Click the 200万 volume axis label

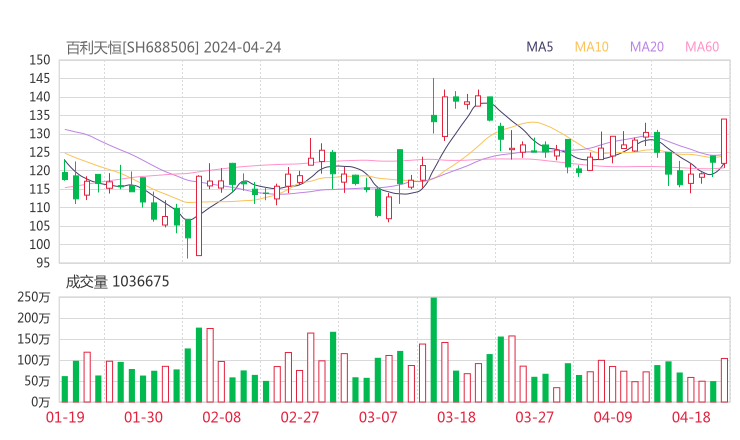pyautogui.click(x=34, y=318)
